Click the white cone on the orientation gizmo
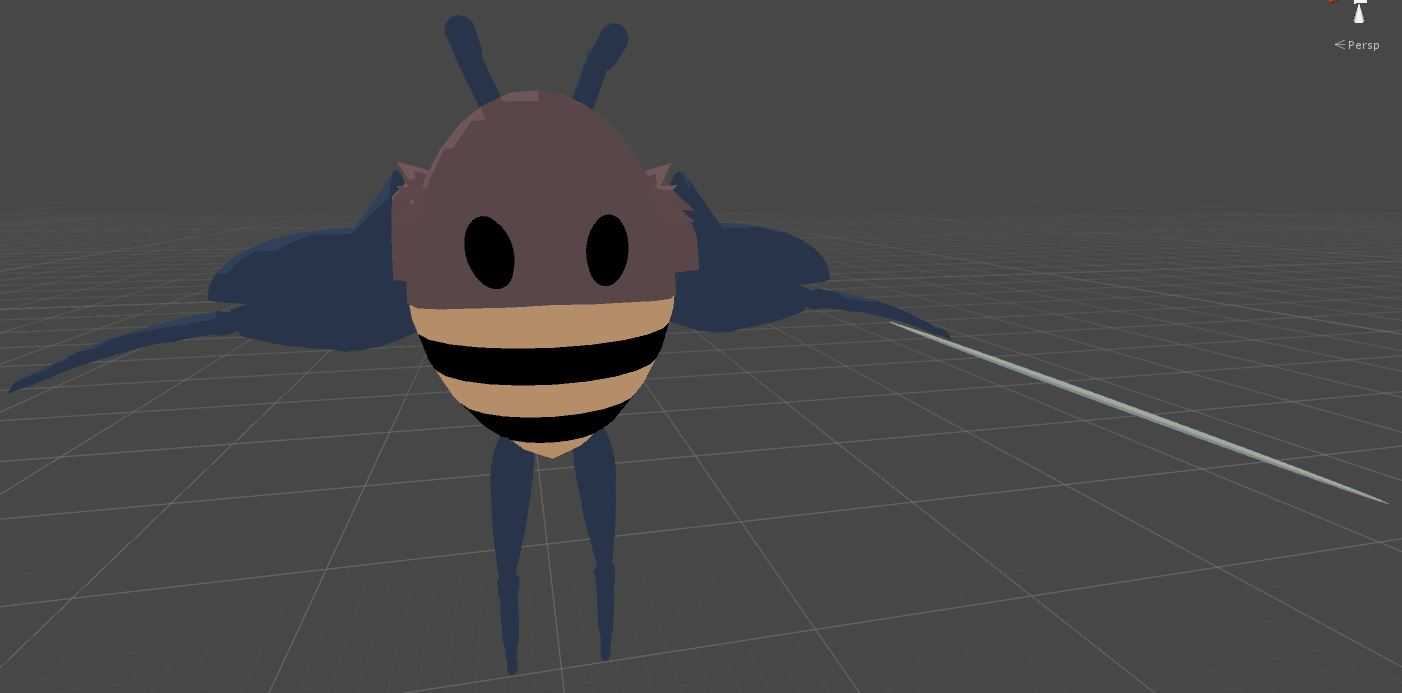 [x=1359, y=12]
